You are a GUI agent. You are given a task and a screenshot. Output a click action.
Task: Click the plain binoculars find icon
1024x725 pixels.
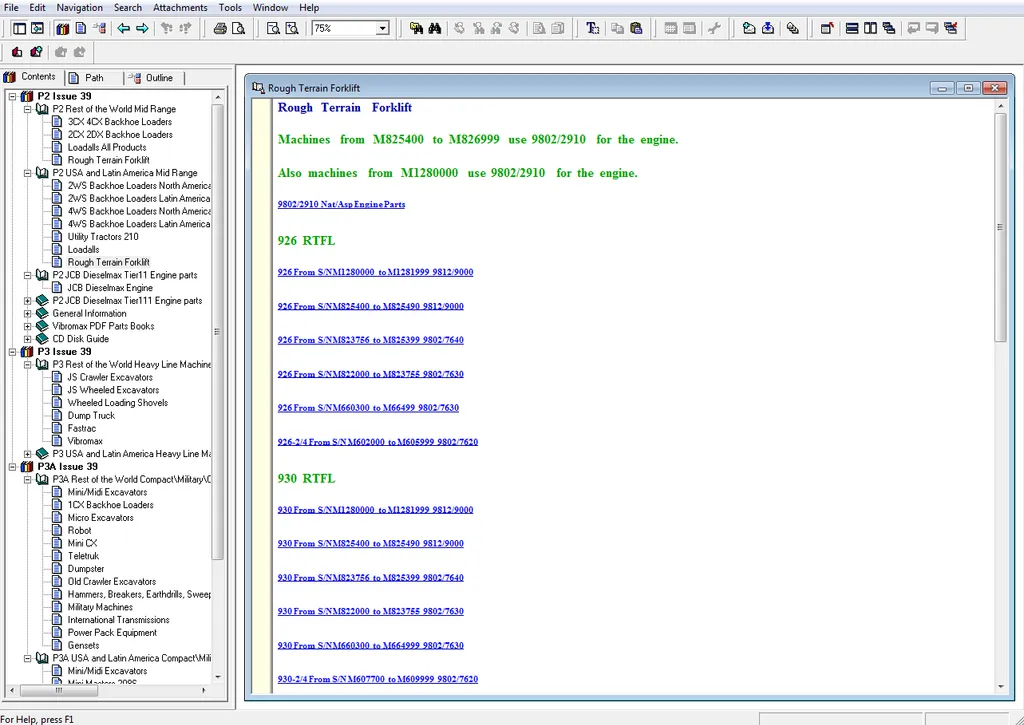[x=434, y=28]
